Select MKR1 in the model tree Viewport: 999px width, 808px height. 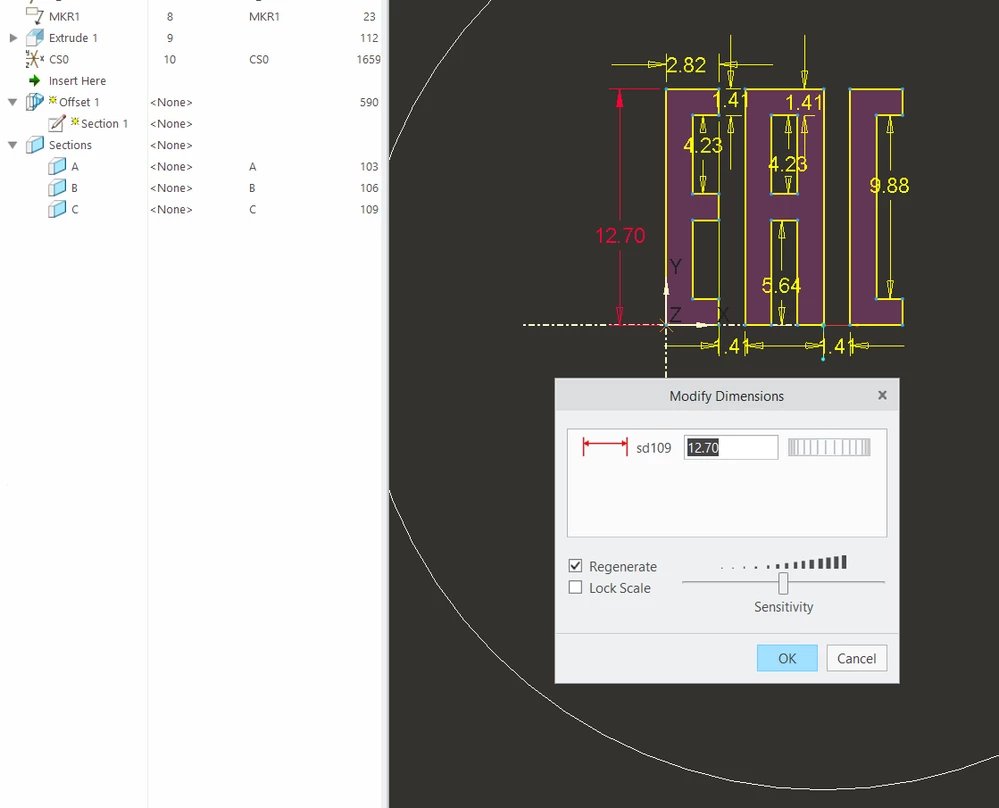(x=64, y=16)
